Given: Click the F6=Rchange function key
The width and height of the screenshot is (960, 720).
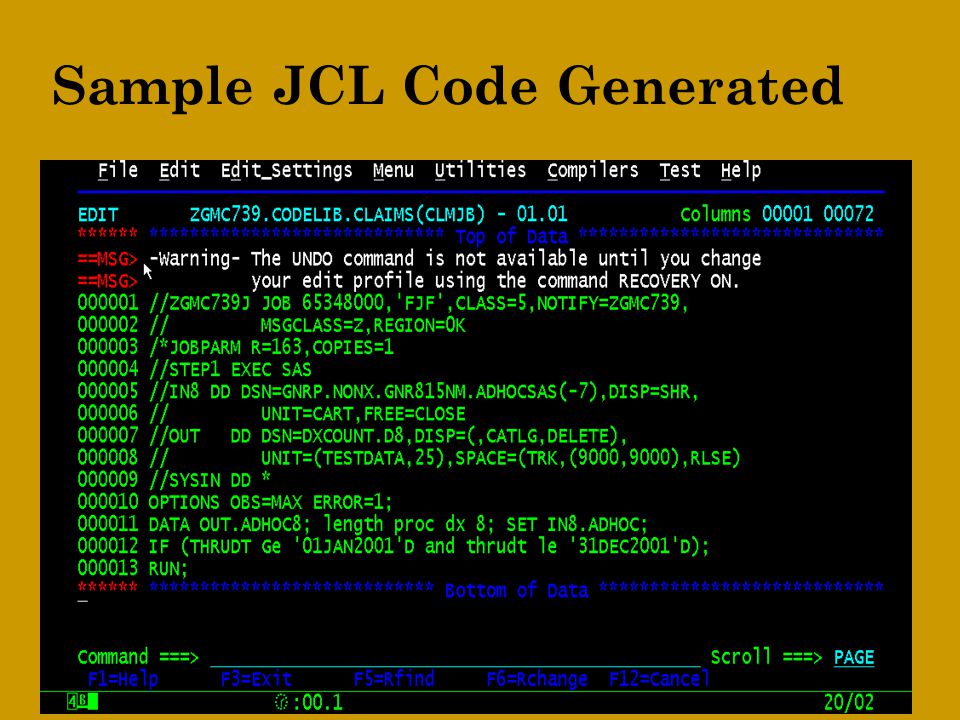Looking at the screenshot, I should click(x=537, y=679).
